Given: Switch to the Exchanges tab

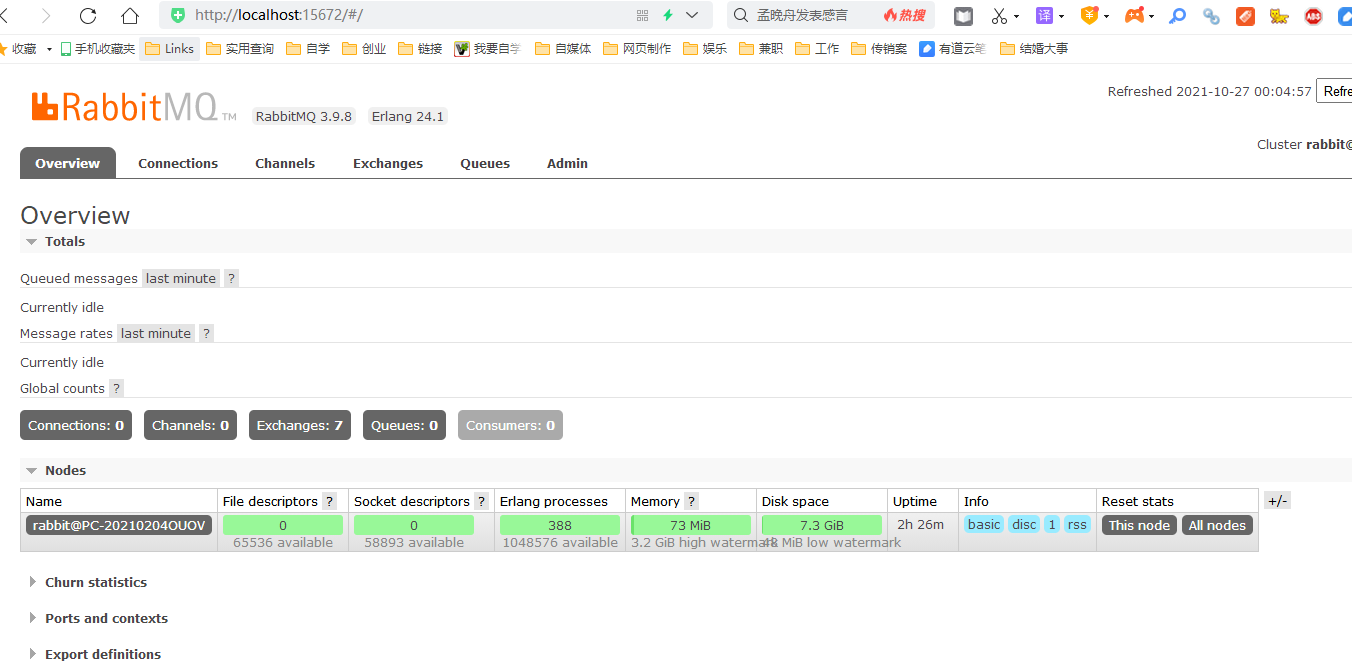Looking at the screenshot, I should tap(388, 163).
